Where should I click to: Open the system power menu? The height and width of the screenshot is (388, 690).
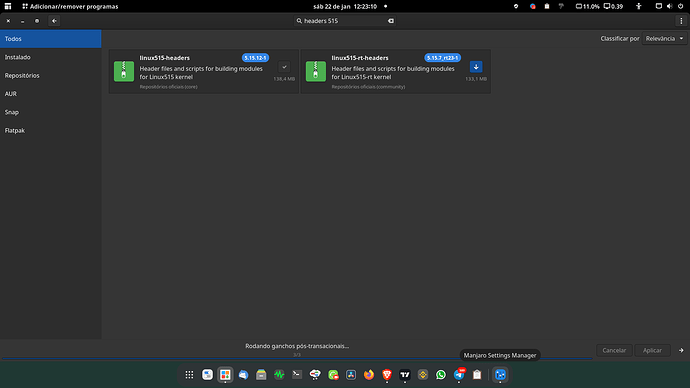(x=680, y=6)
